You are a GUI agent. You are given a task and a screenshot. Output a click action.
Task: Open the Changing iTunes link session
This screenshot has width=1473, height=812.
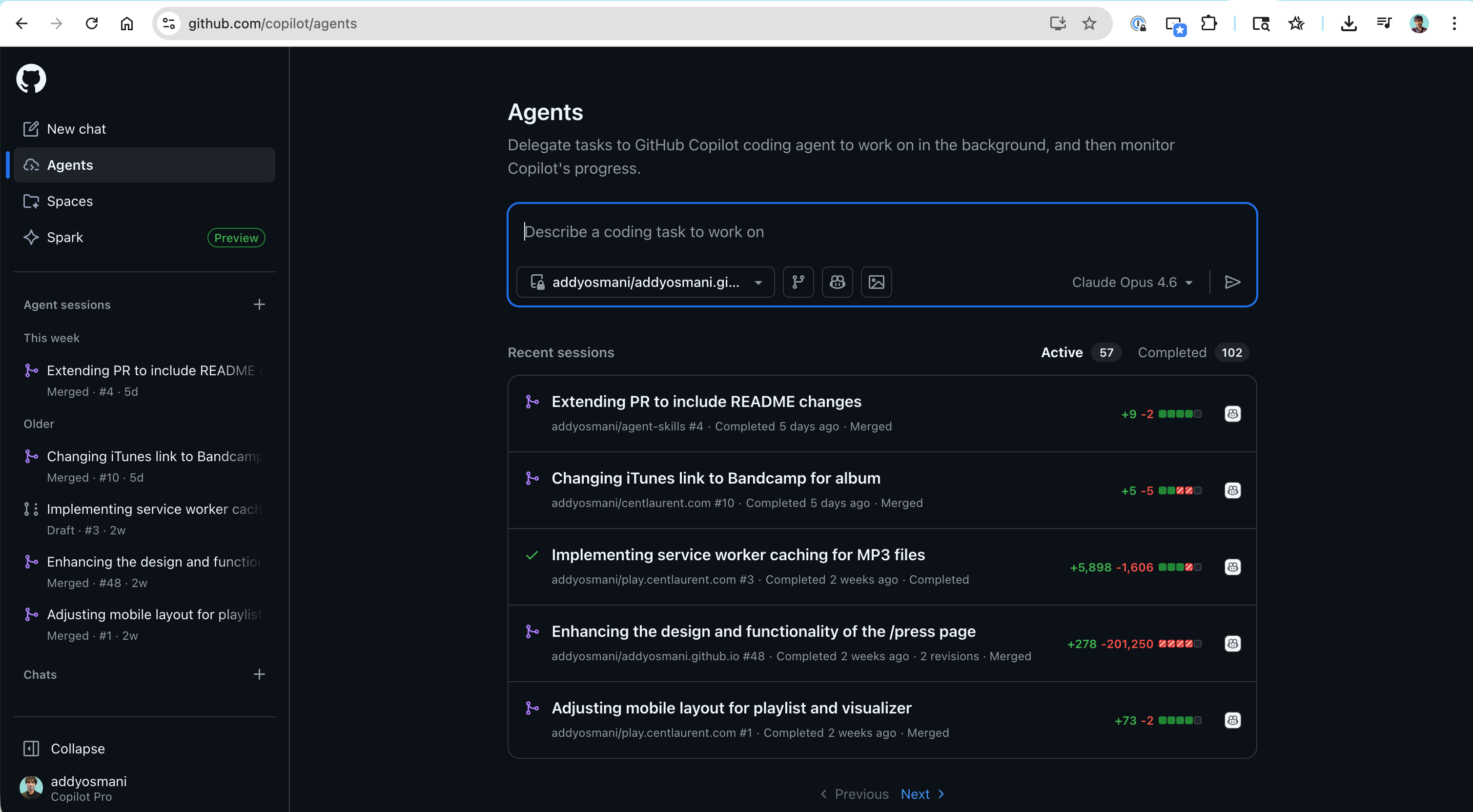pyautogui.click(x=716, y=478)
